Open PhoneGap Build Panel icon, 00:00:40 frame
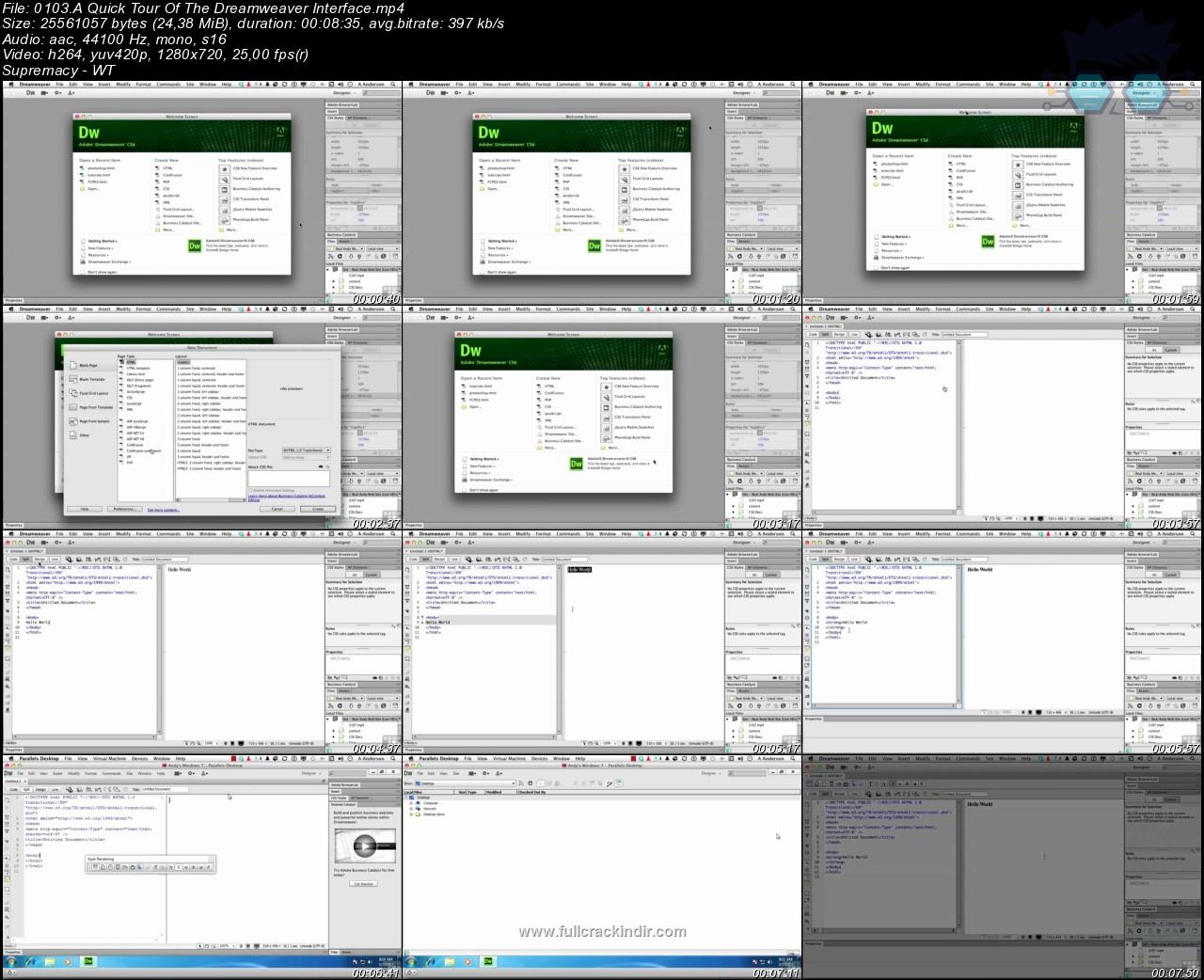The image size is (1204, 980). click(224, 220)
